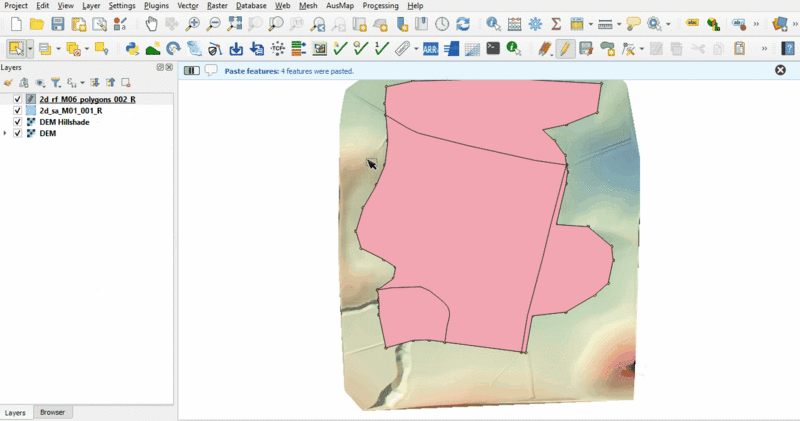800x421 pixels.
Task: Toggle visibility of DEM Hillshade layer
Action: [18, 122]
